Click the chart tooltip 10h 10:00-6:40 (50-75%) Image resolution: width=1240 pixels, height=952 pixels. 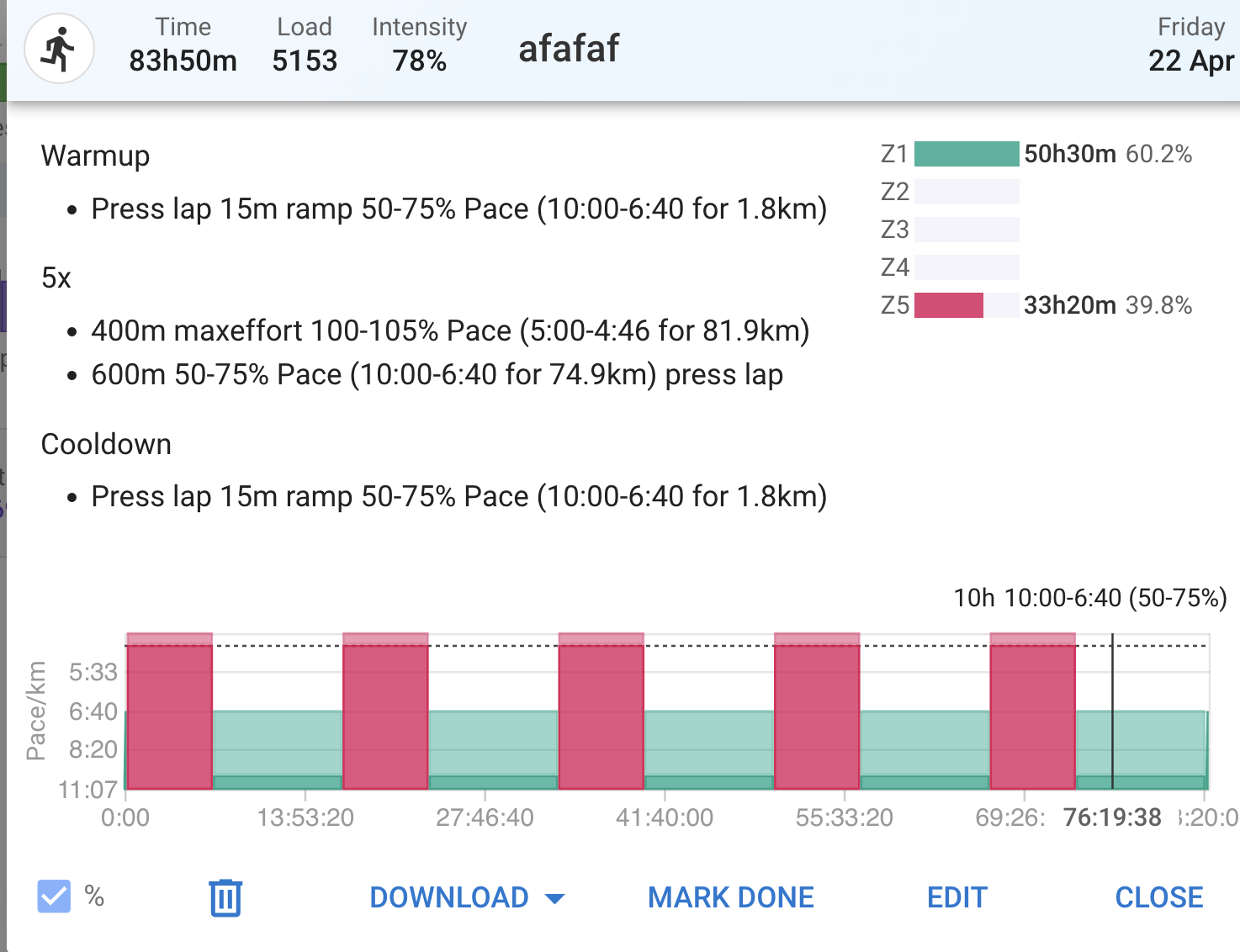[1090, 598]
